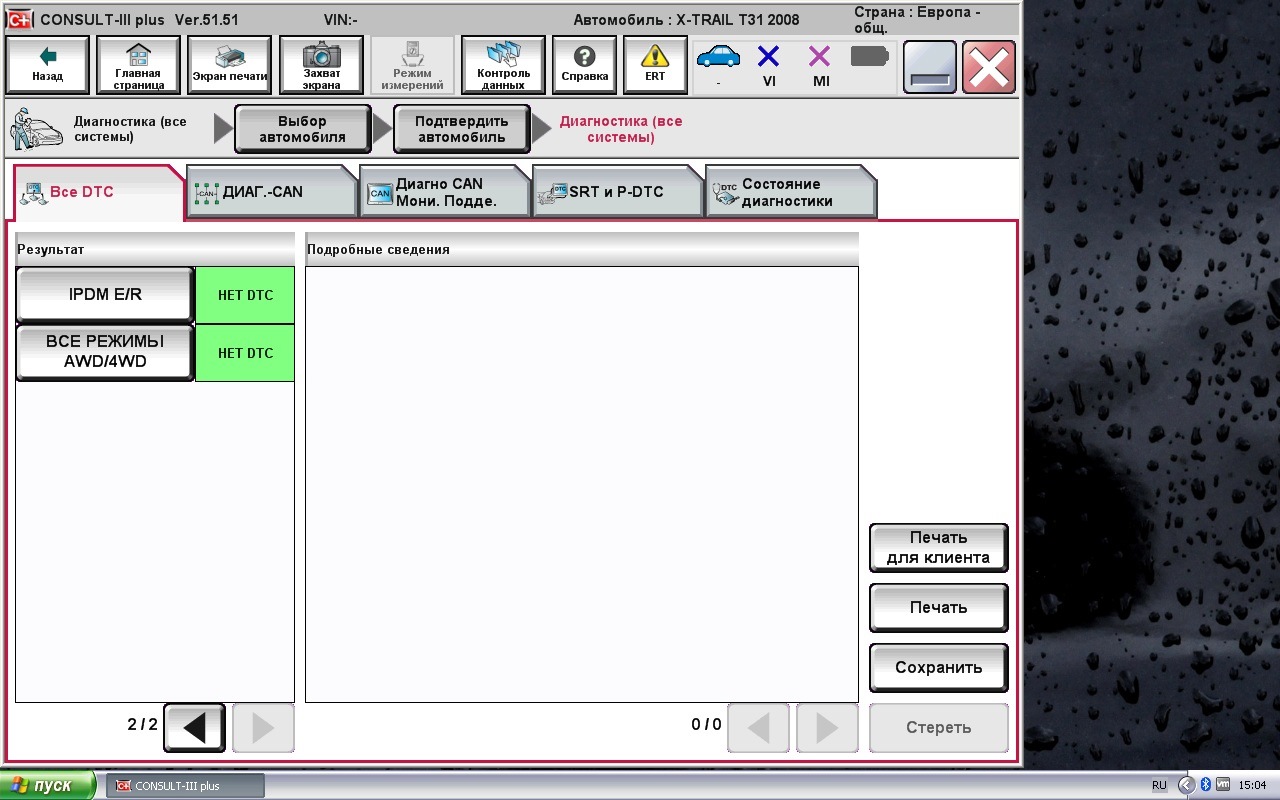
Task: Click the VI status indicator
Action: [x=768, y=66]
